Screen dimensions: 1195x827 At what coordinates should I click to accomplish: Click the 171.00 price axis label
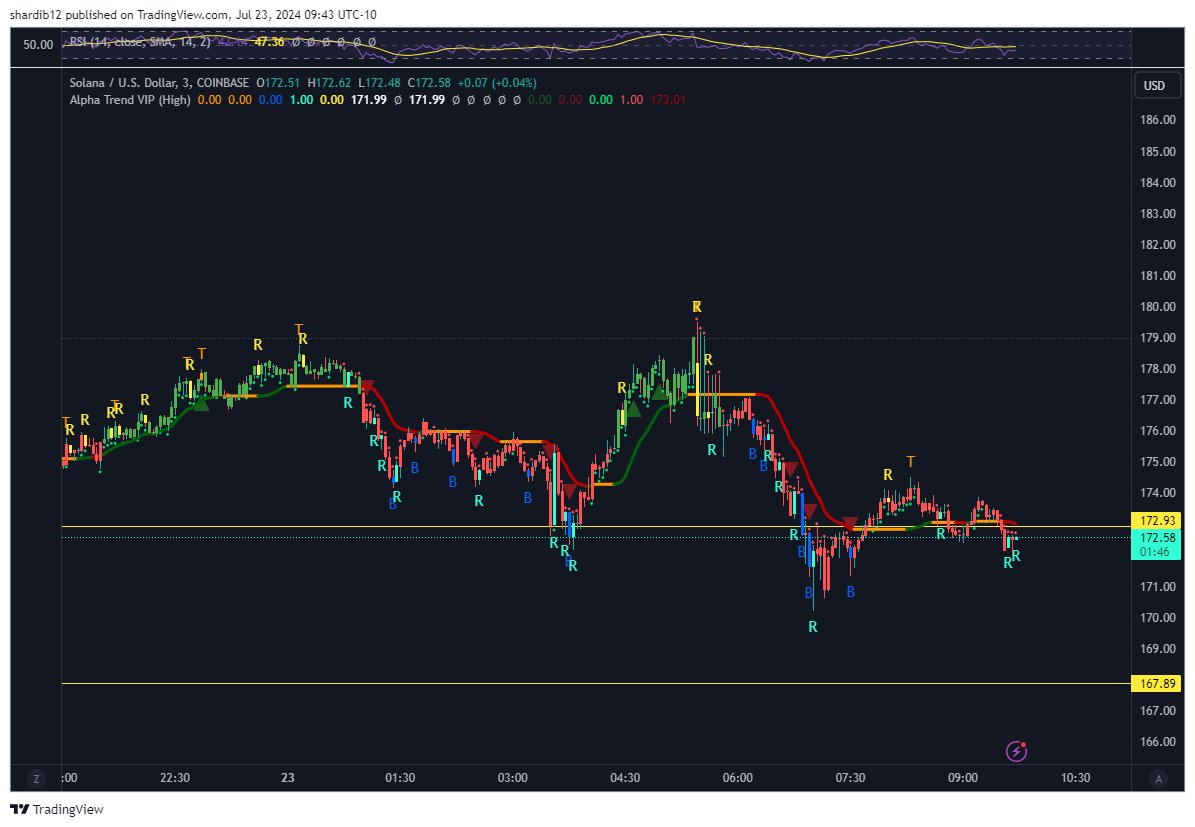point(1158,587)
